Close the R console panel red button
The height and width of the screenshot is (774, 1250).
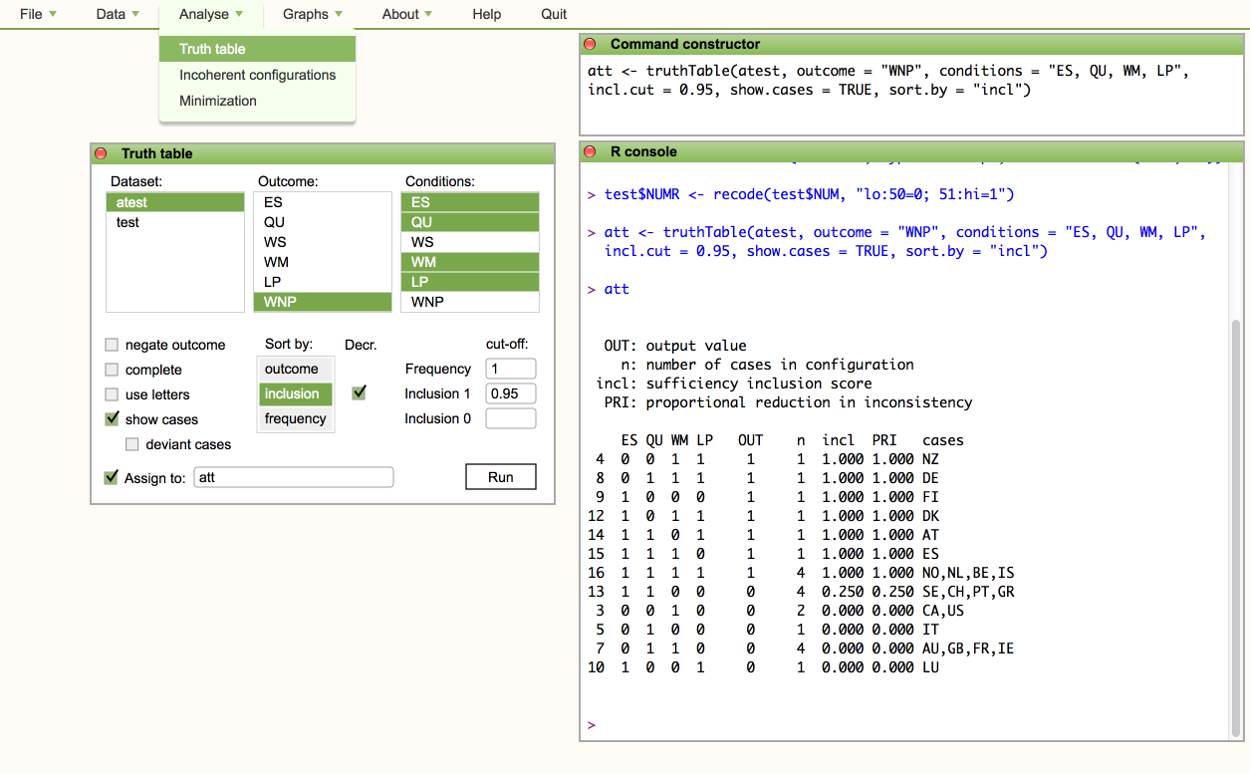coord(590,152)
